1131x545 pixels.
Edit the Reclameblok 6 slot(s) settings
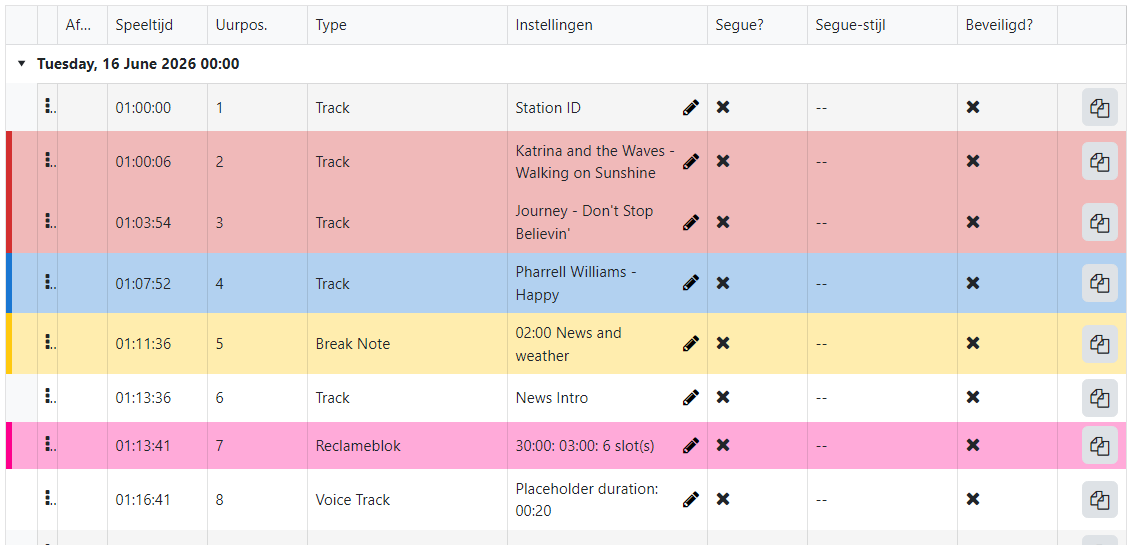pyautogui.click(x=690, y=446)
